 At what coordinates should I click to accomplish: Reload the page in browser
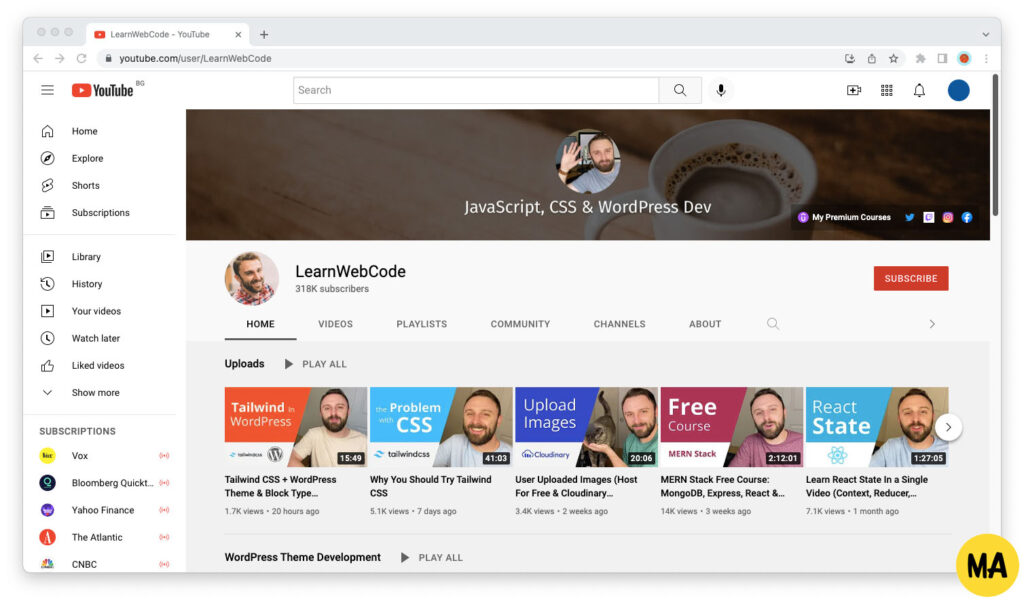(x=82, y=58)
